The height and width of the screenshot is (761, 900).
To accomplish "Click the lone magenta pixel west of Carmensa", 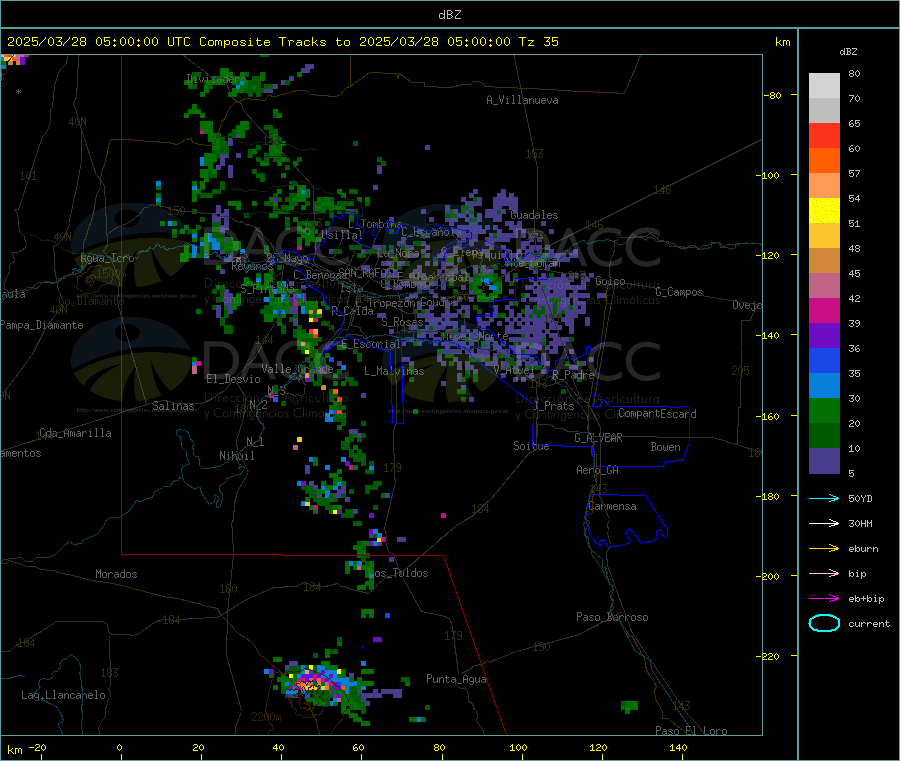I will 443,515.
